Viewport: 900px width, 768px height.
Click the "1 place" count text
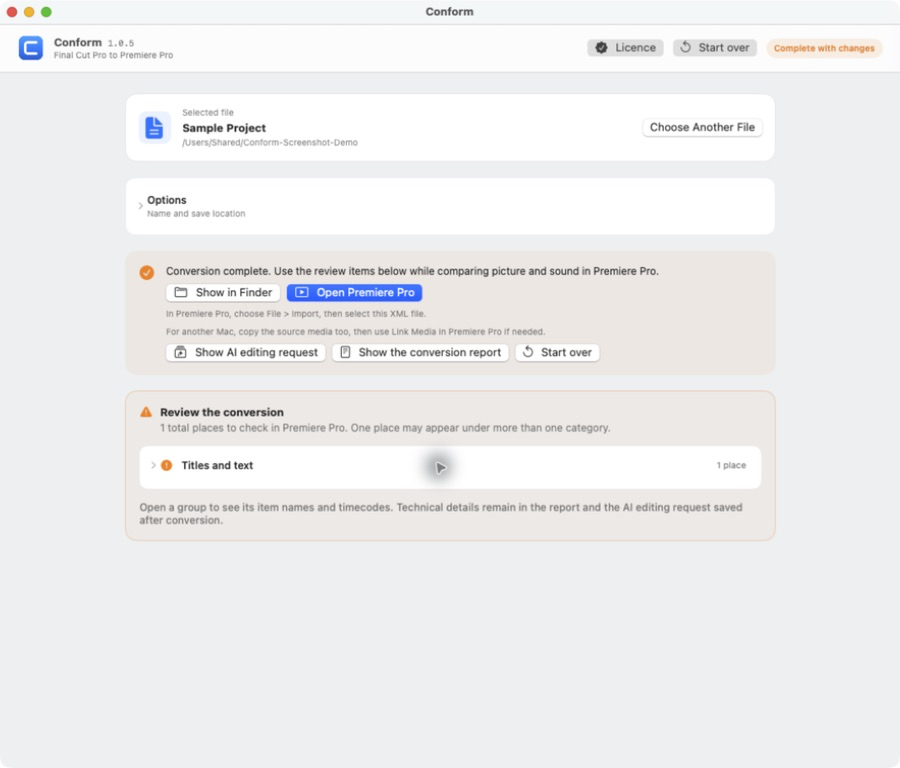coord(731,466)
